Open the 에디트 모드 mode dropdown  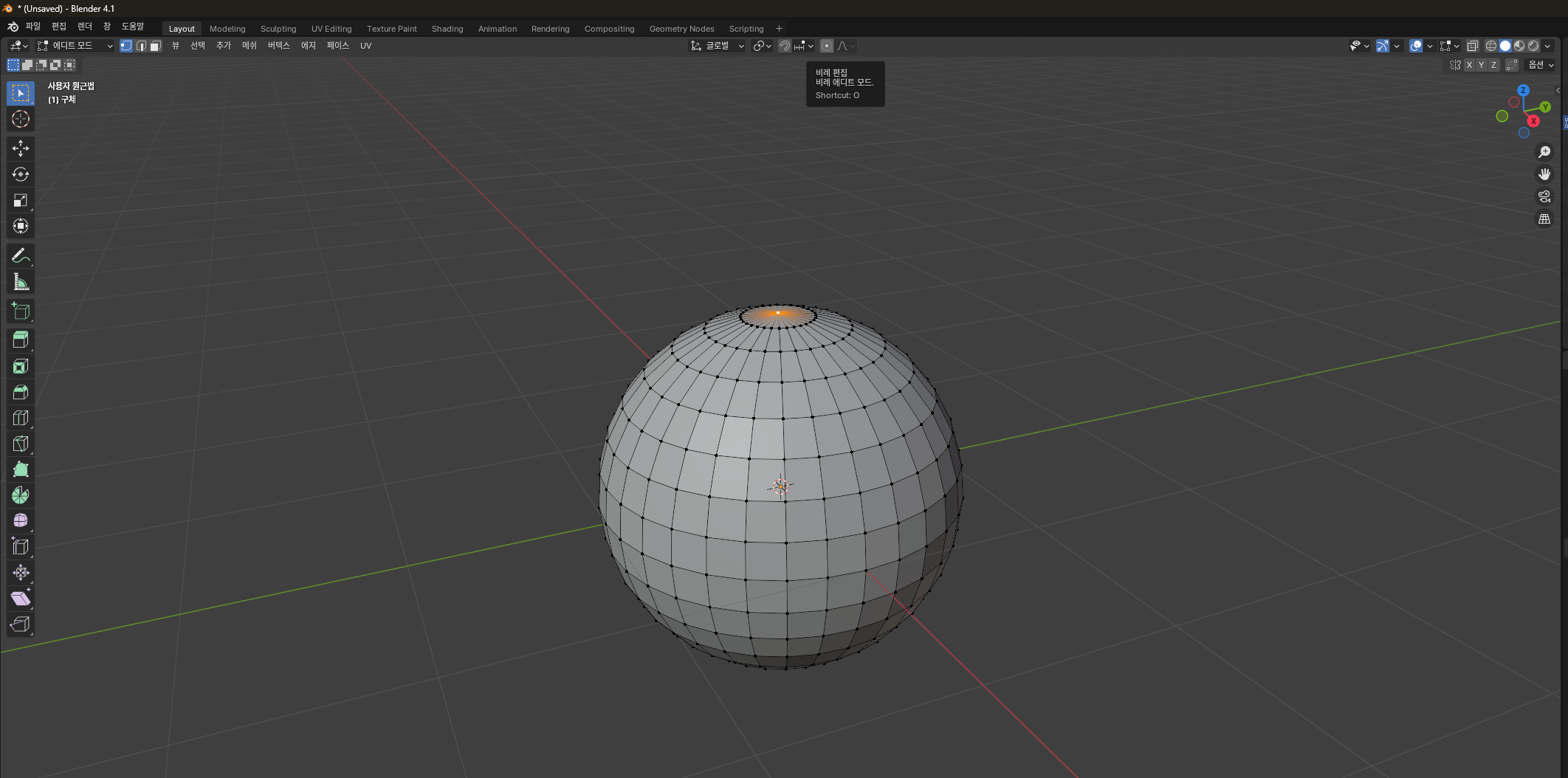point(75,46)
